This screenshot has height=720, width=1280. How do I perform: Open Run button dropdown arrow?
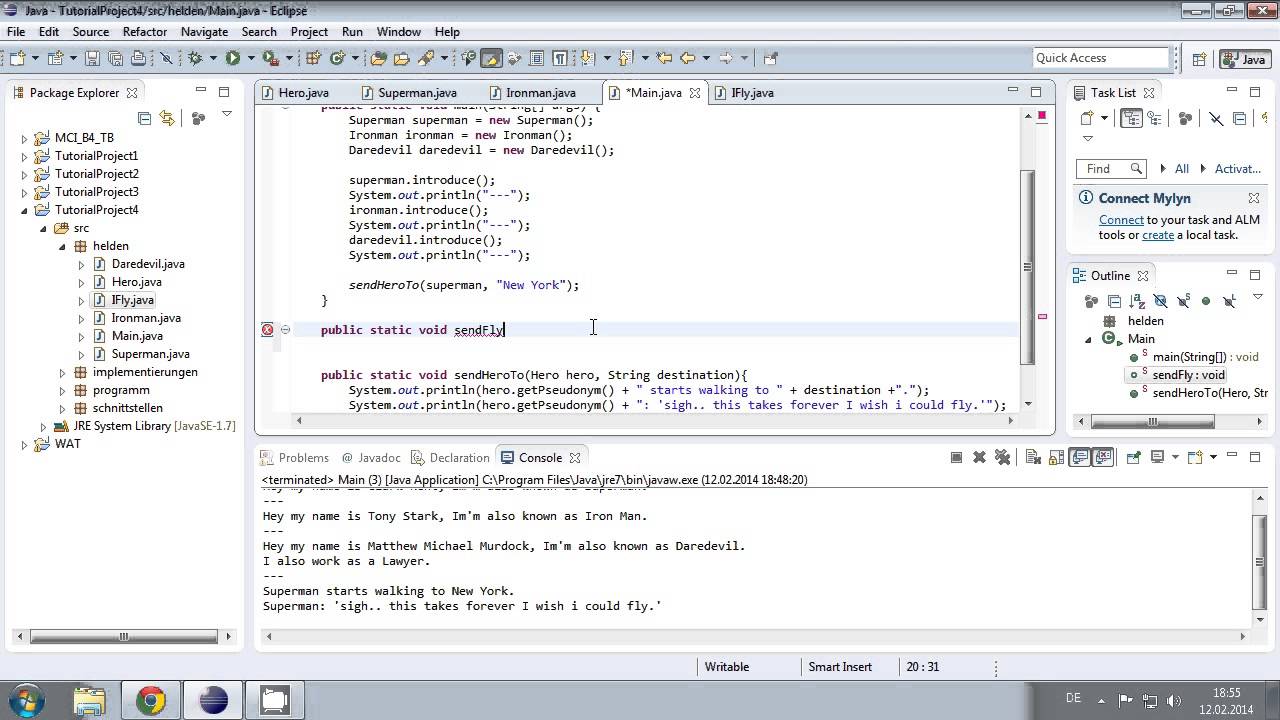click(251, 58)
